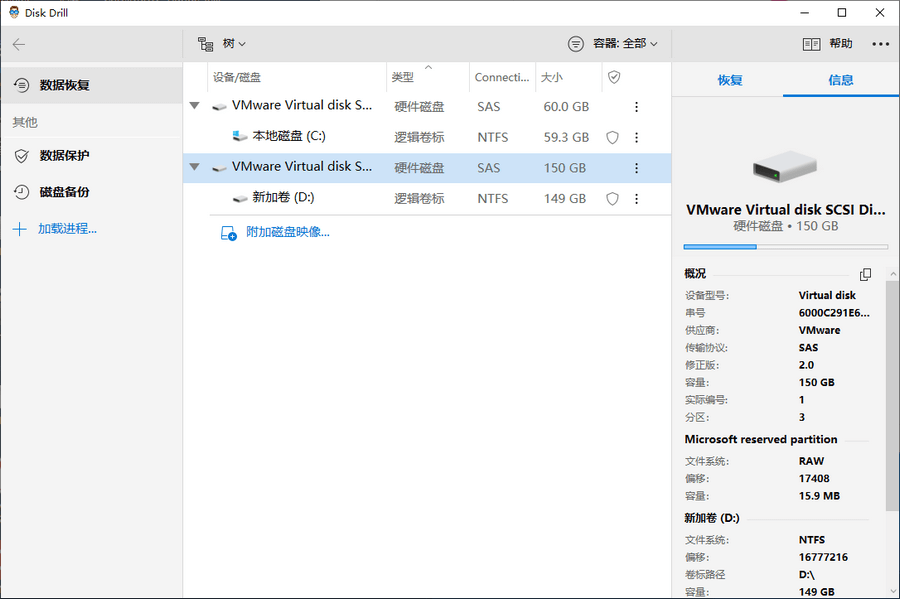900x599 pixels.
Task: Click the 附加磁盘映像 disk image icon
Action: coord(228,233)
